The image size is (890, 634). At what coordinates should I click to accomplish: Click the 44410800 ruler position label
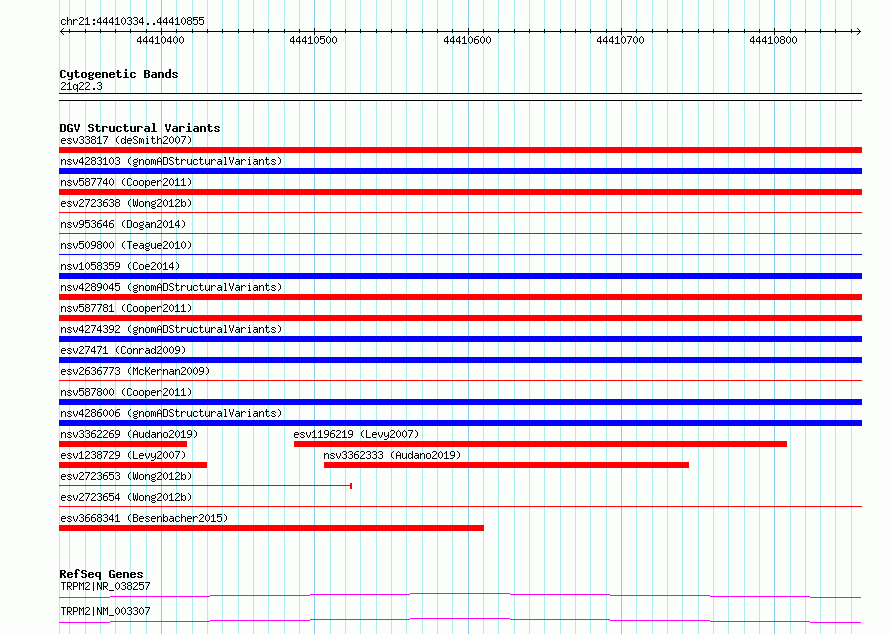(773, 40)
